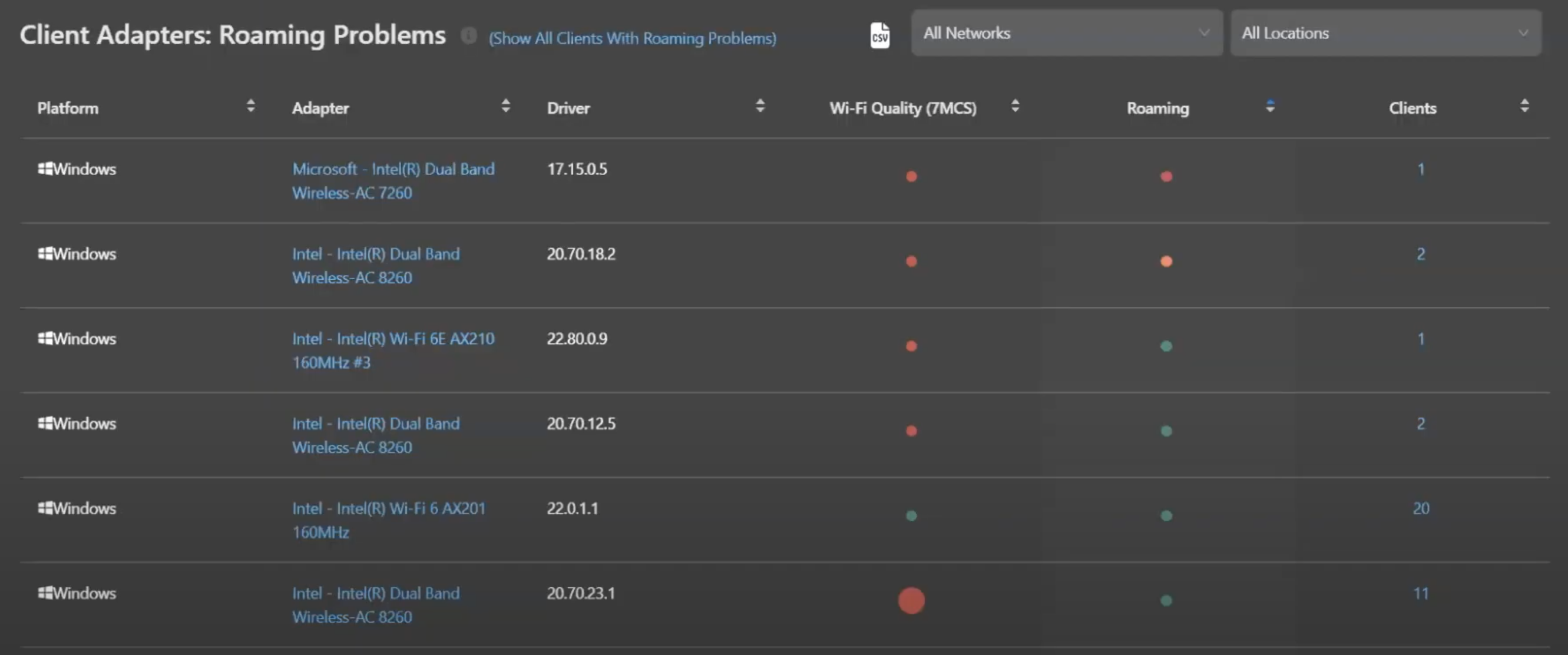Click the CSV export icon
This screenshot has width=1568, height=655.
point(879,35)
